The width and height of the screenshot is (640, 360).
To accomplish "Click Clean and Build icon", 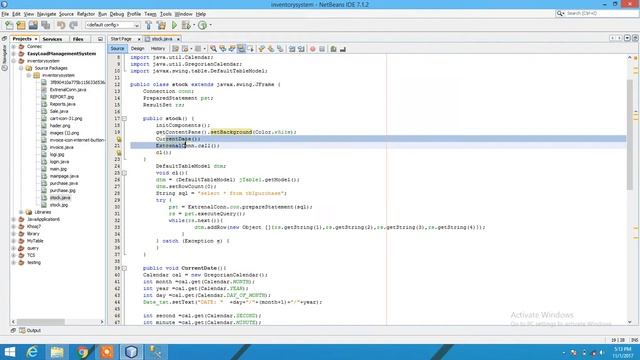I will (162, 25).
